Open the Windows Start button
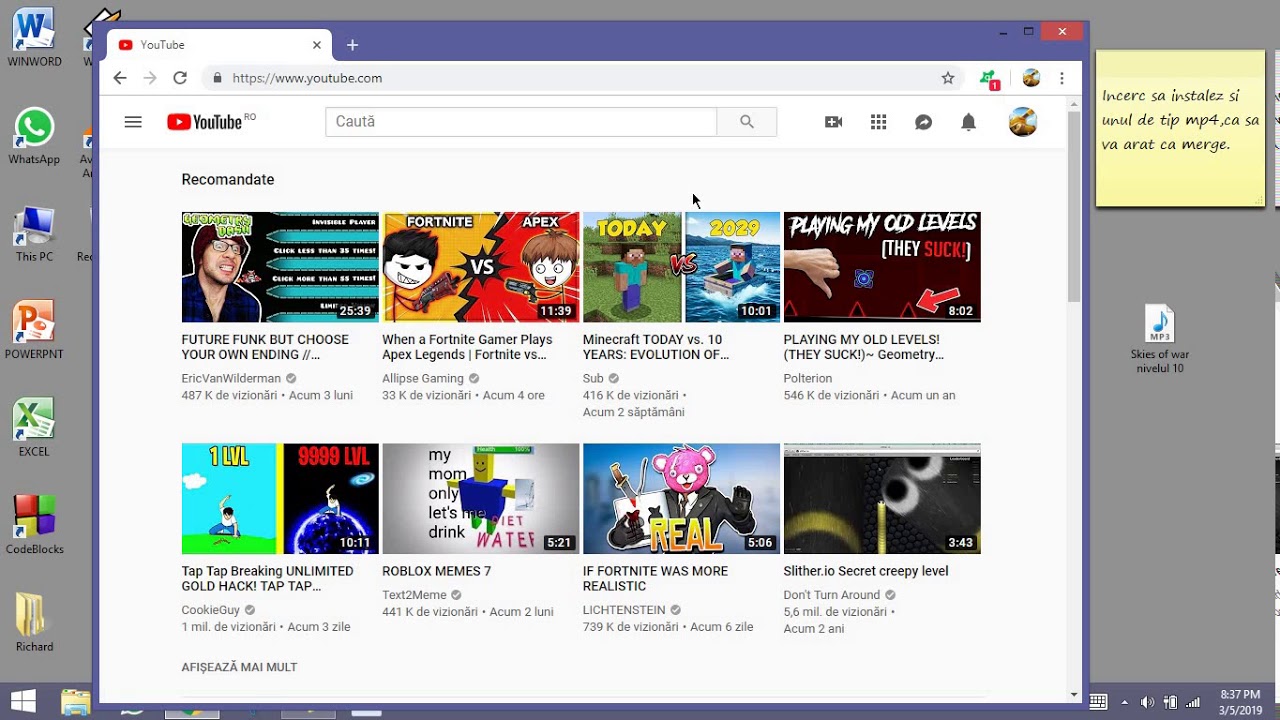 [x=22, y=701]
